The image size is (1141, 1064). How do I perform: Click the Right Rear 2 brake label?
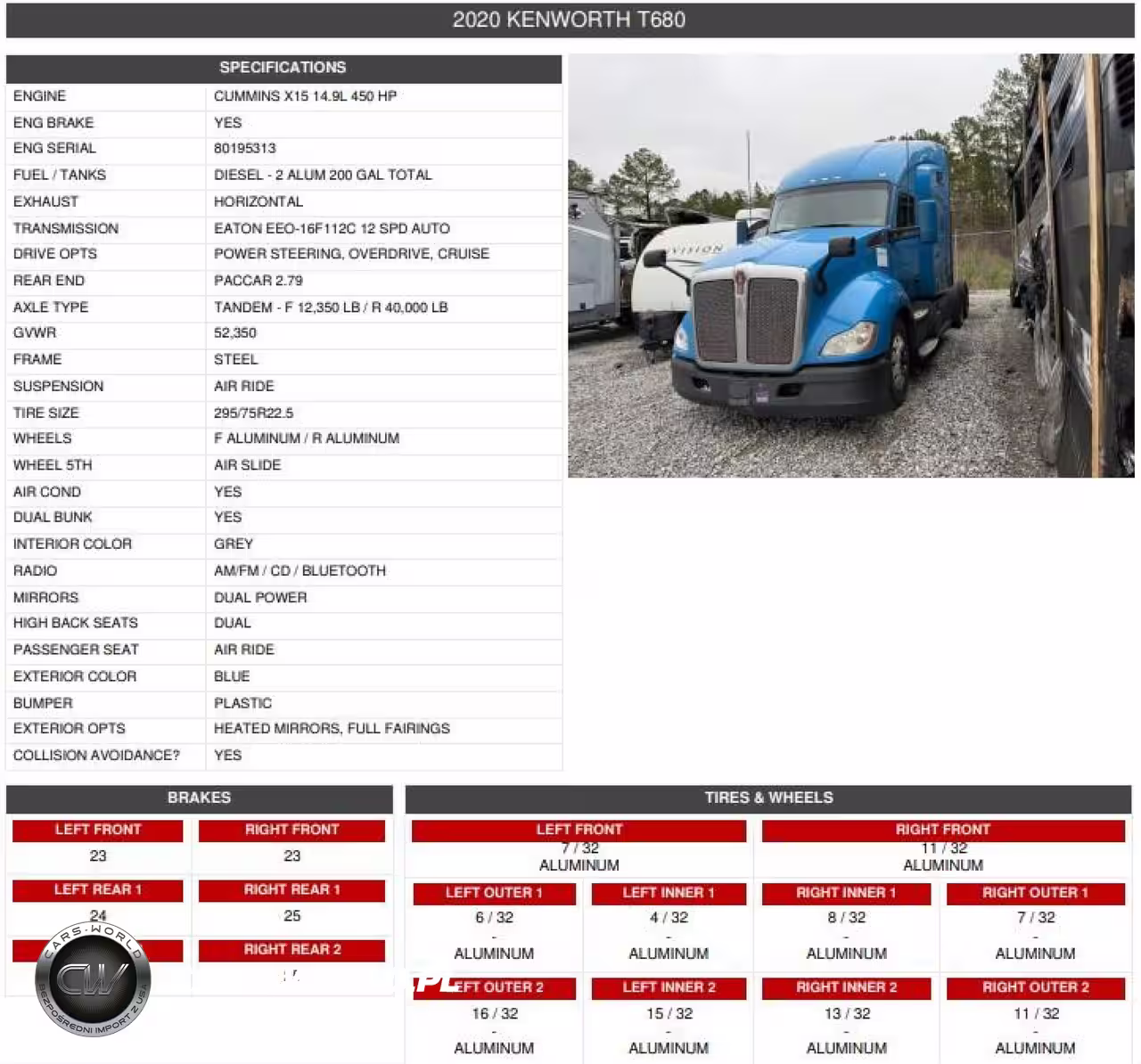(x=291, y=950)
